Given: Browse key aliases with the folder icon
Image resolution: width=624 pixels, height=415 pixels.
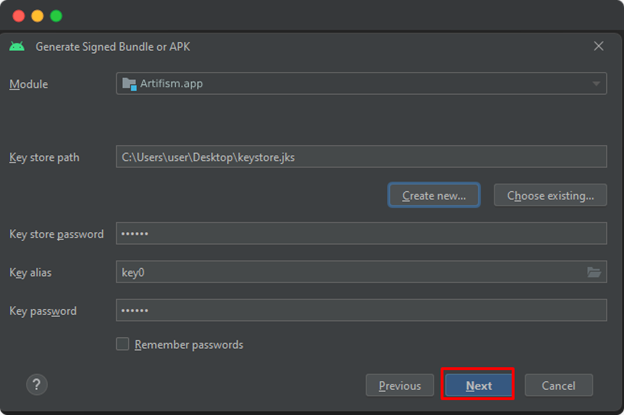Looking at the screenshot, I should 594,272.
